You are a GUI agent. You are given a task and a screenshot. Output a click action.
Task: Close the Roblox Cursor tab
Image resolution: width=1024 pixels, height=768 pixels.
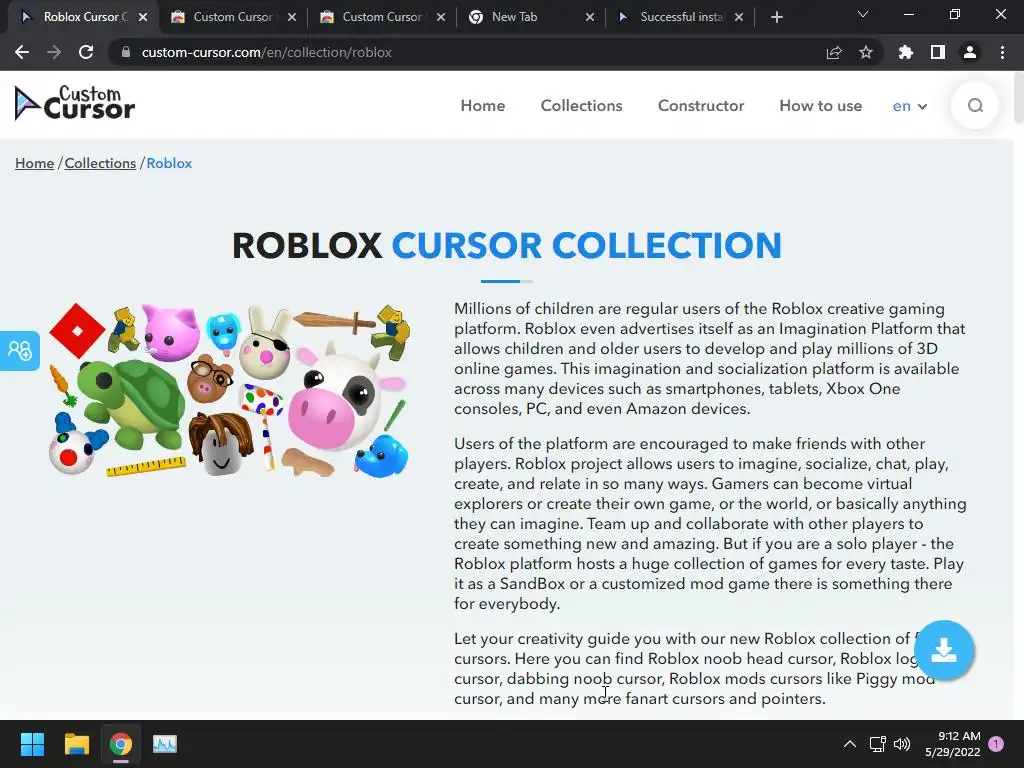click(143, 17)
